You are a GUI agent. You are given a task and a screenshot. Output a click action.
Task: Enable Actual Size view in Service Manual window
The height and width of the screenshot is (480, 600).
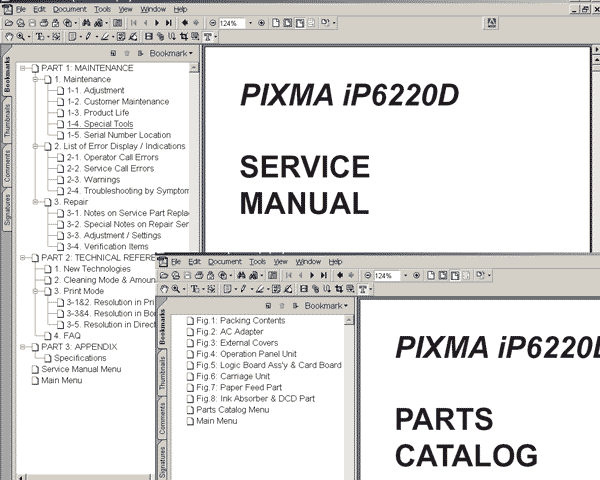pyautogui.click(x=276, y=23)
